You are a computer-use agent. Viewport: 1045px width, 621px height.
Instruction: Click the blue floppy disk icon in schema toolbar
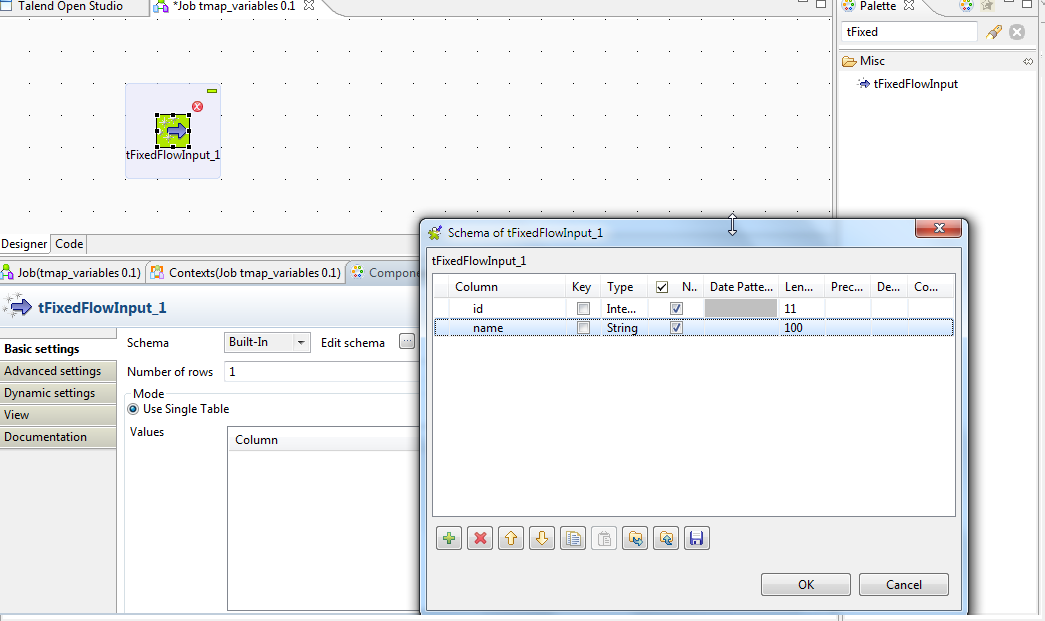(696, 538)
